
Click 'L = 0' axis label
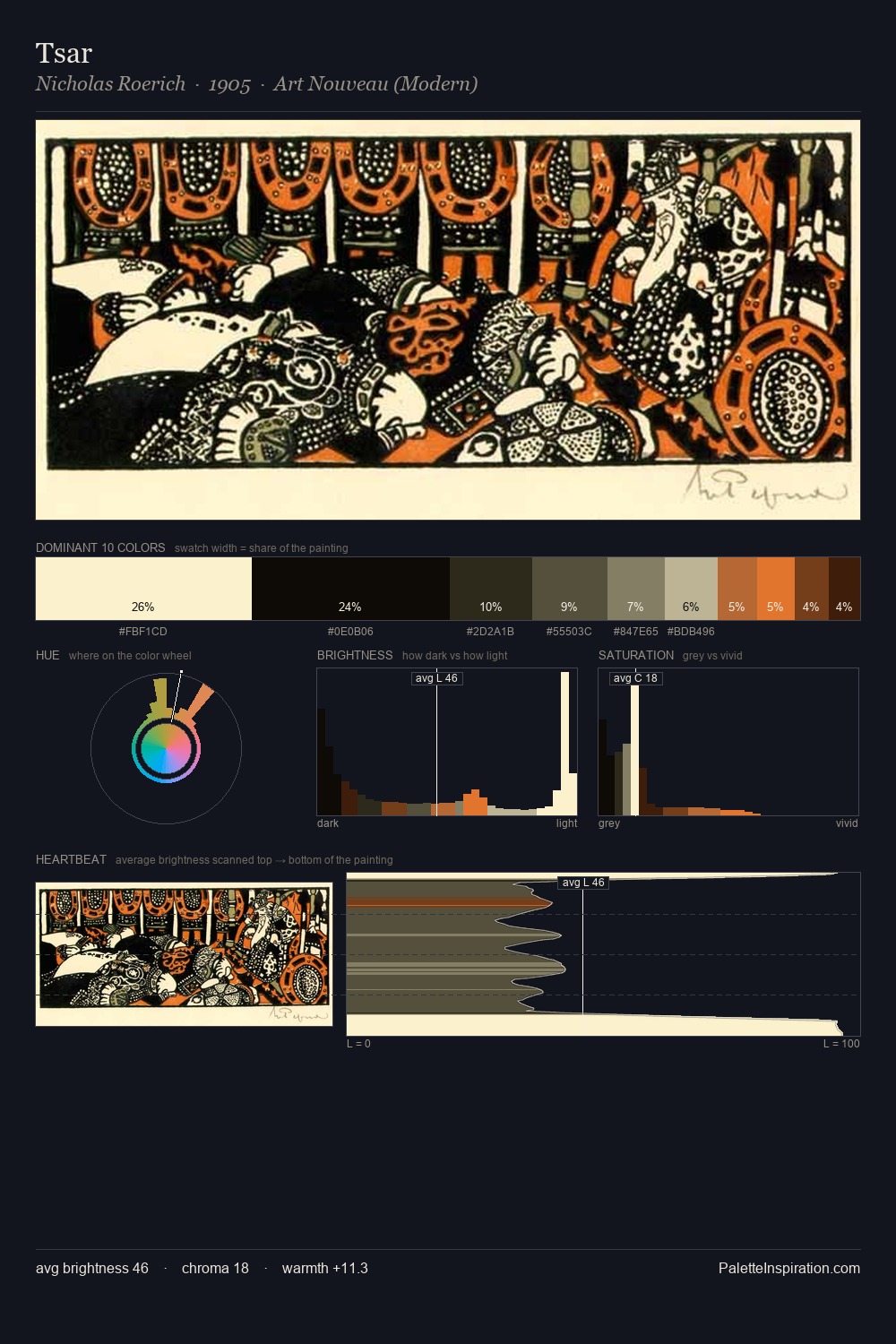(358, 1044)
